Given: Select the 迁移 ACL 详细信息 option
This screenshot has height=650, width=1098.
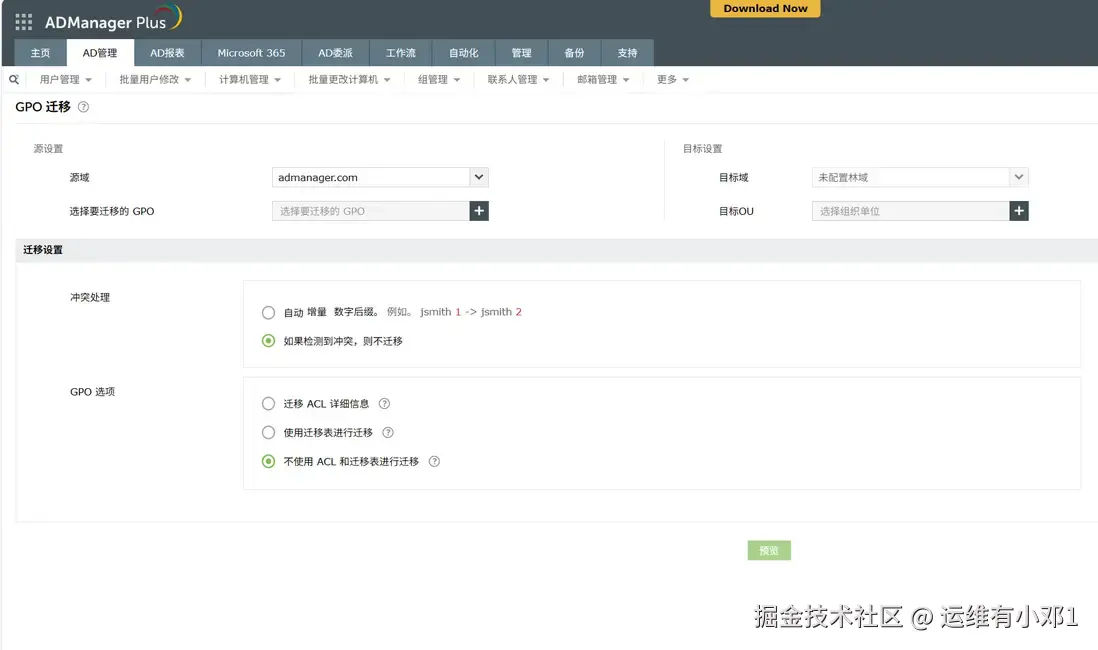Looking at the screenshot, I should (x=268, y=403).
